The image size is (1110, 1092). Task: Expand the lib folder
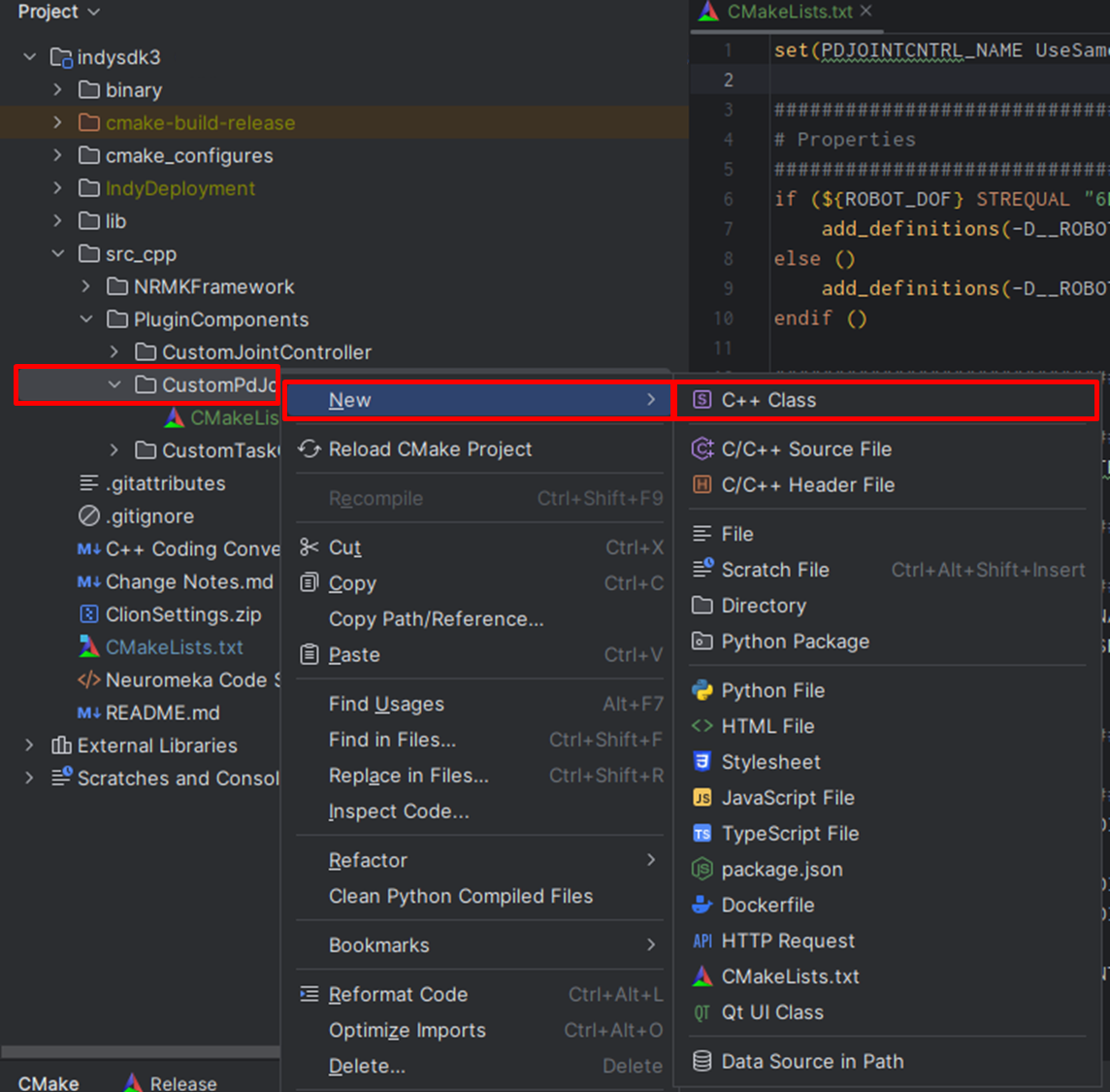tap(58, 221)
